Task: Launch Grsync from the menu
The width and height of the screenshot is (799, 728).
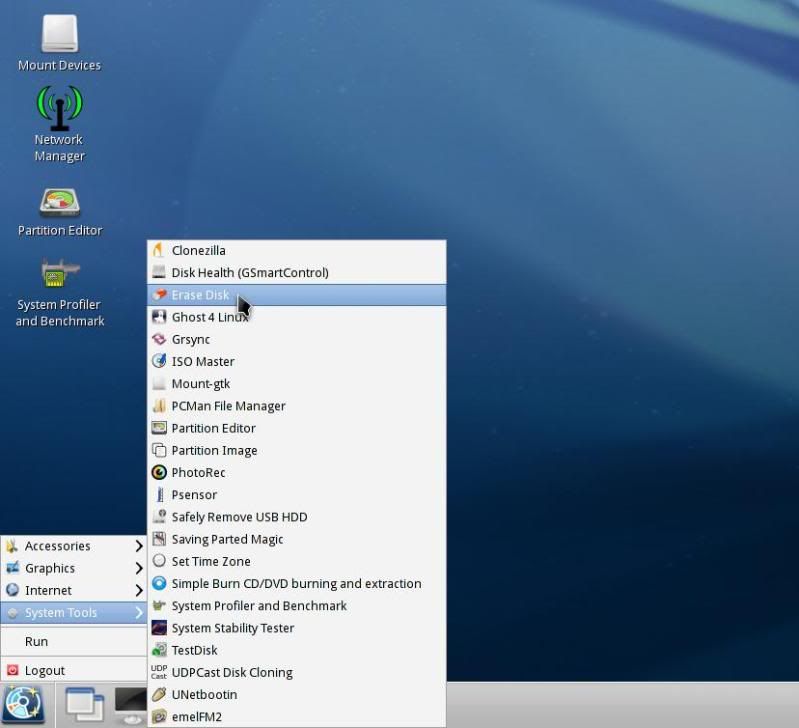Action: (297, 339)
